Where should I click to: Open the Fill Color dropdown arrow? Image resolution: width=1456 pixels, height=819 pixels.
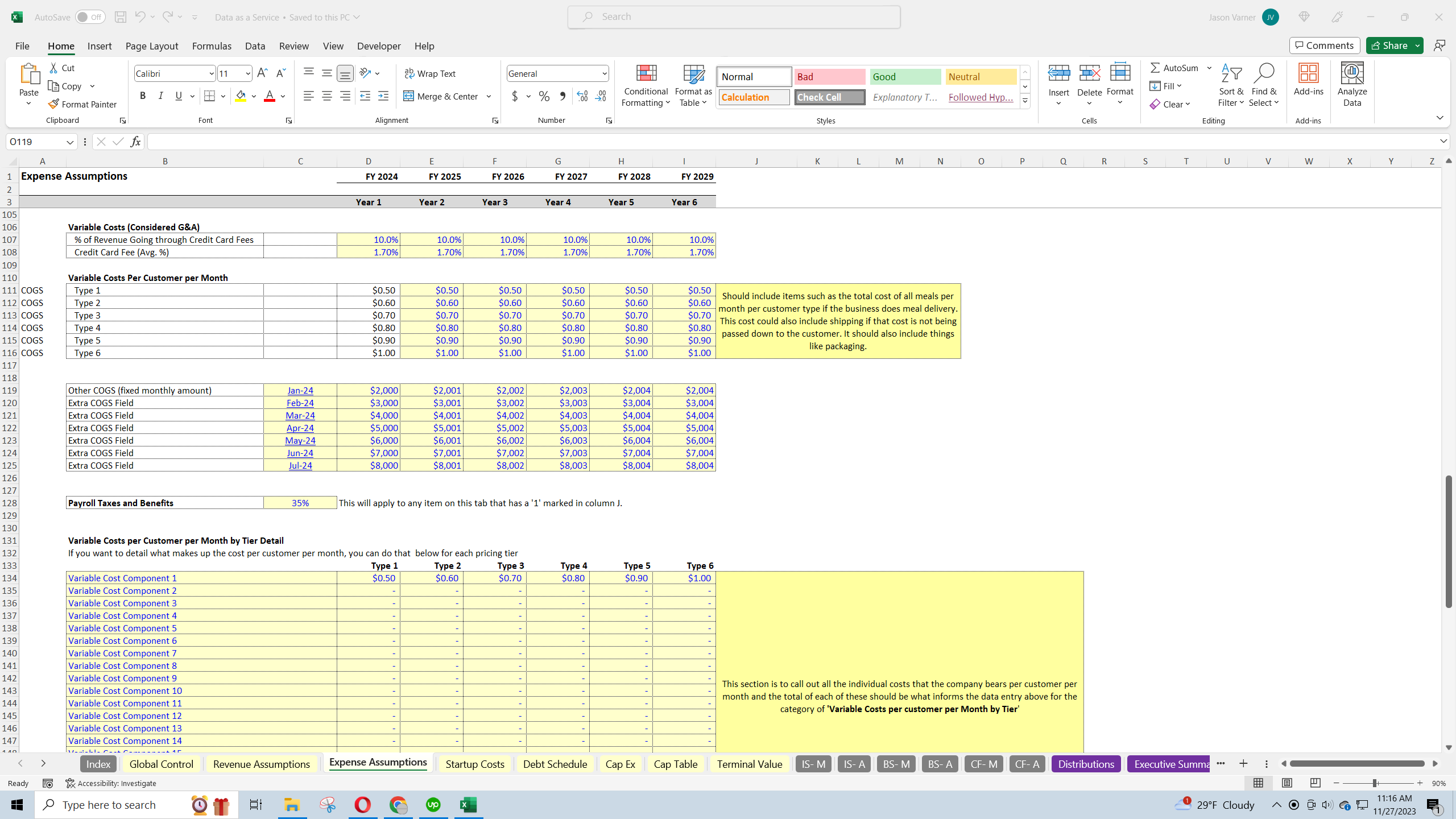(x=254, y=96)
